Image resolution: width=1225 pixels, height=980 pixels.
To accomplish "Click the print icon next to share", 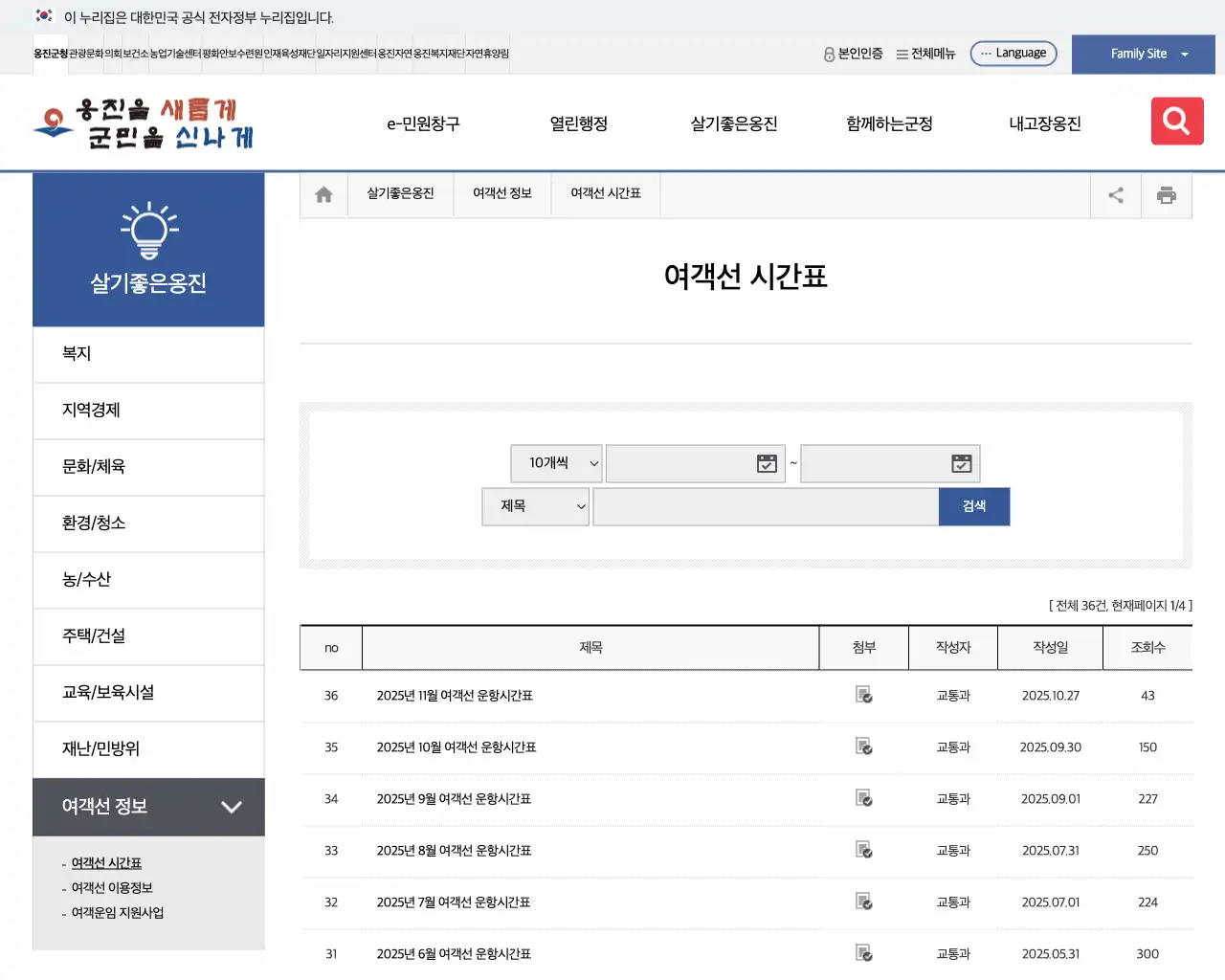I will 1166,194.
